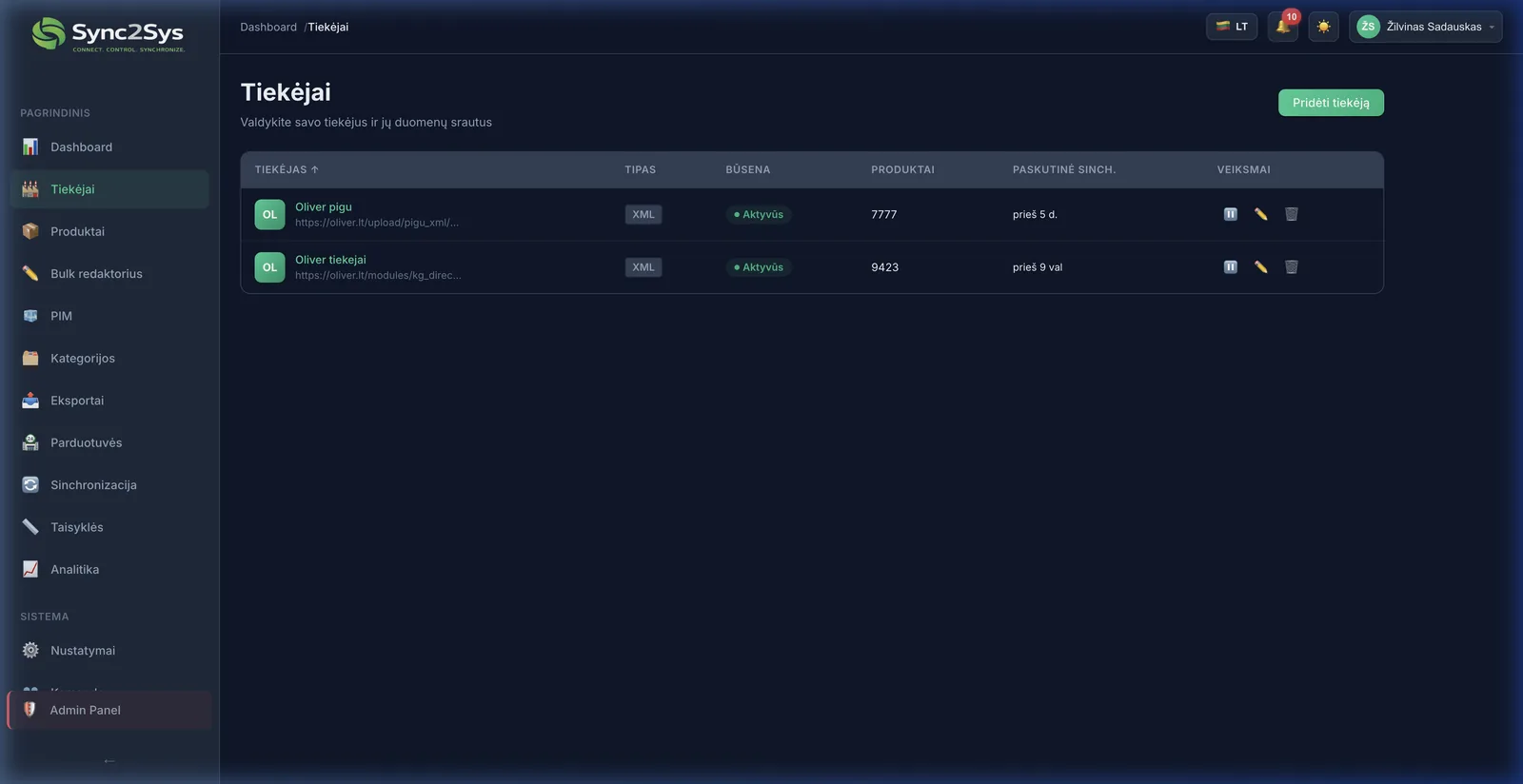Pause the Oliver pigu supplier

1230,214
